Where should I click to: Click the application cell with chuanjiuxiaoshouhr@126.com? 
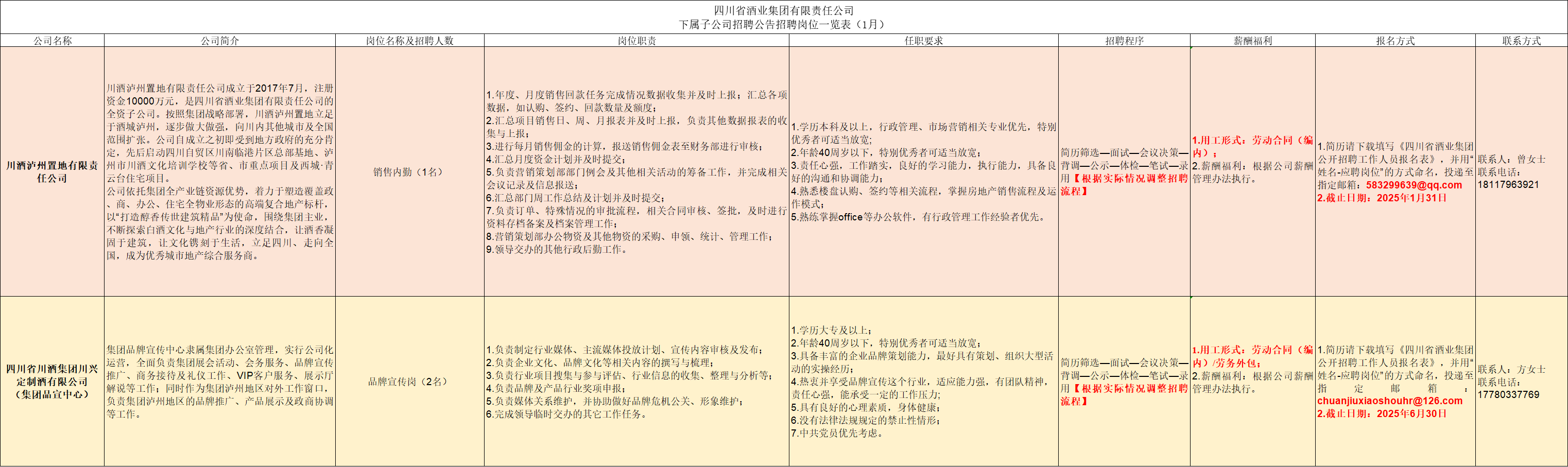[x=1395, y=382]
